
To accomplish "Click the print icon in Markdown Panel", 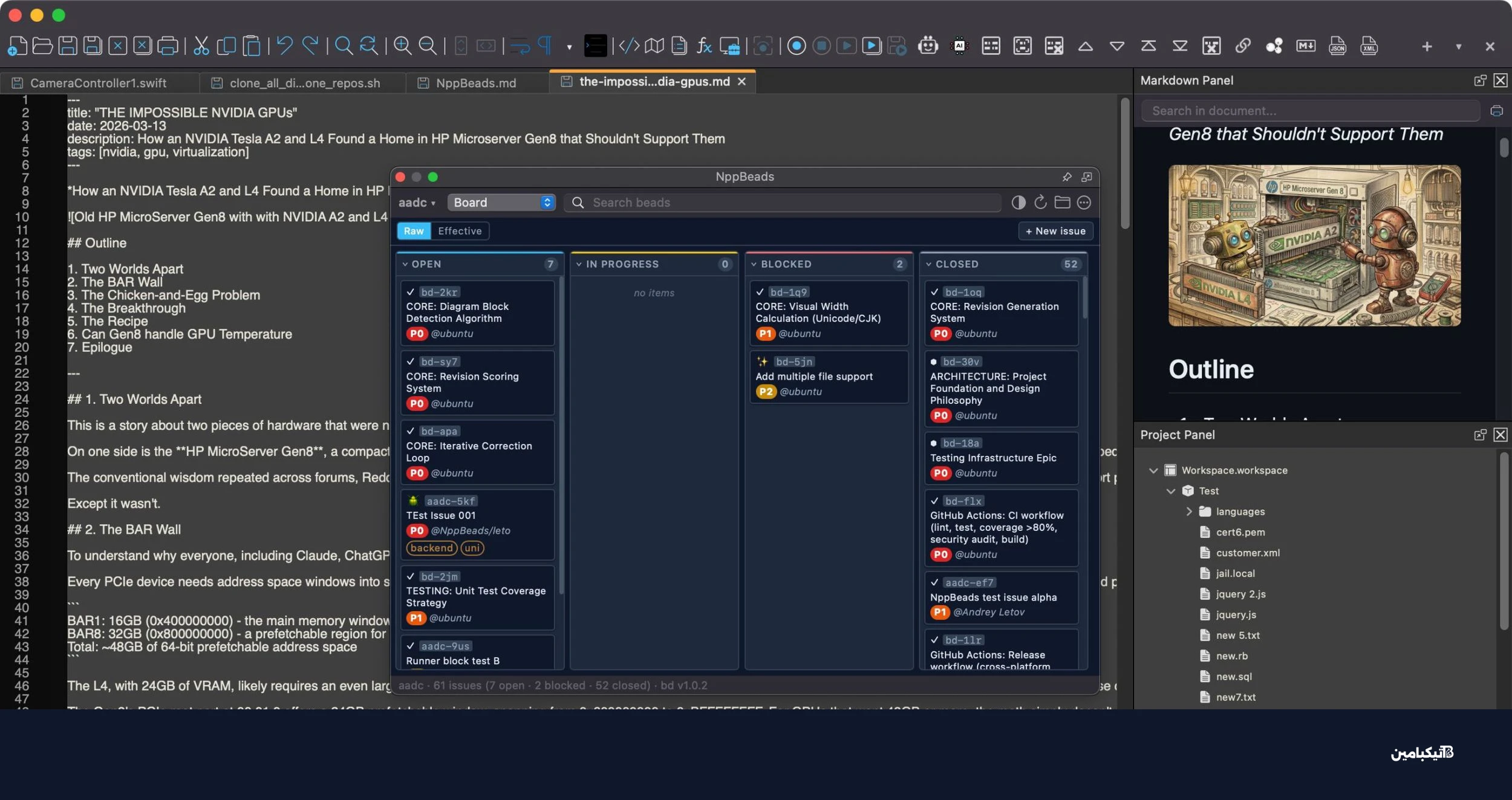I will tap(1496, 111).
